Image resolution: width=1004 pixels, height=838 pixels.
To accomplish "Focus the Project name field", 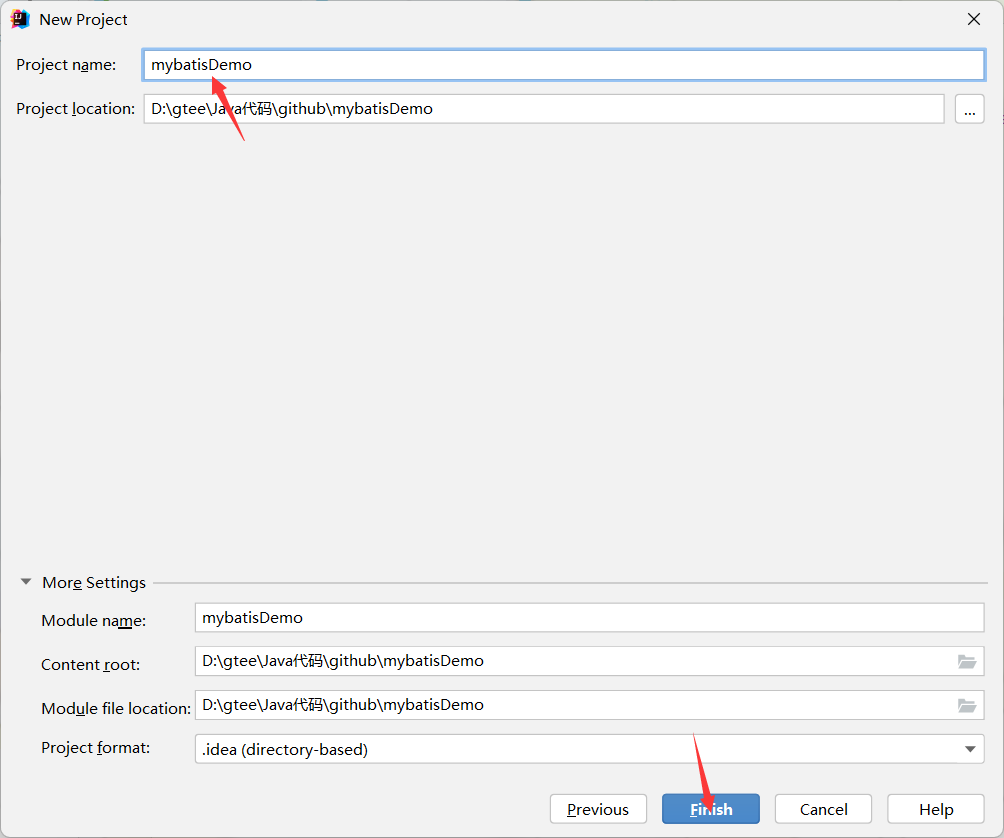I will (563, 65).
